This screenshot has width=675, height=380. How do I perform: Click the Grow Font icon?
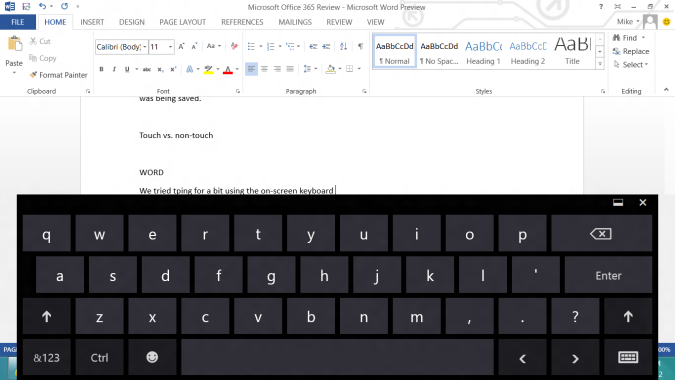[x=181, y=46]
